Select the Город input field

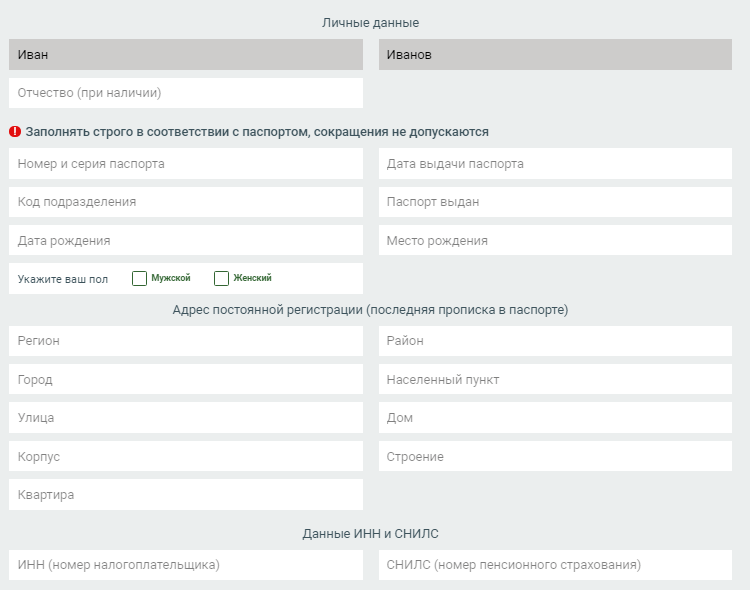tap(186, 379)
